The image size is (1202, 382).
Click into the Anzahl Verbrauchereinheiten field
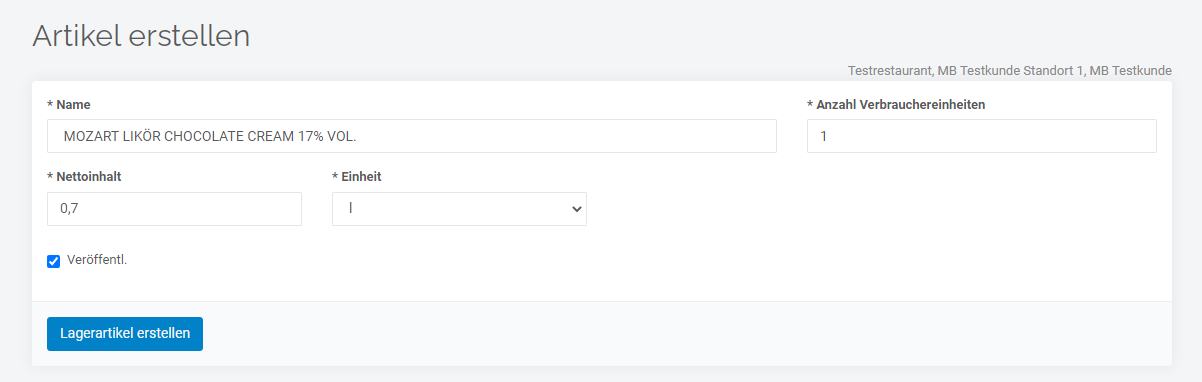pos(982,136)
